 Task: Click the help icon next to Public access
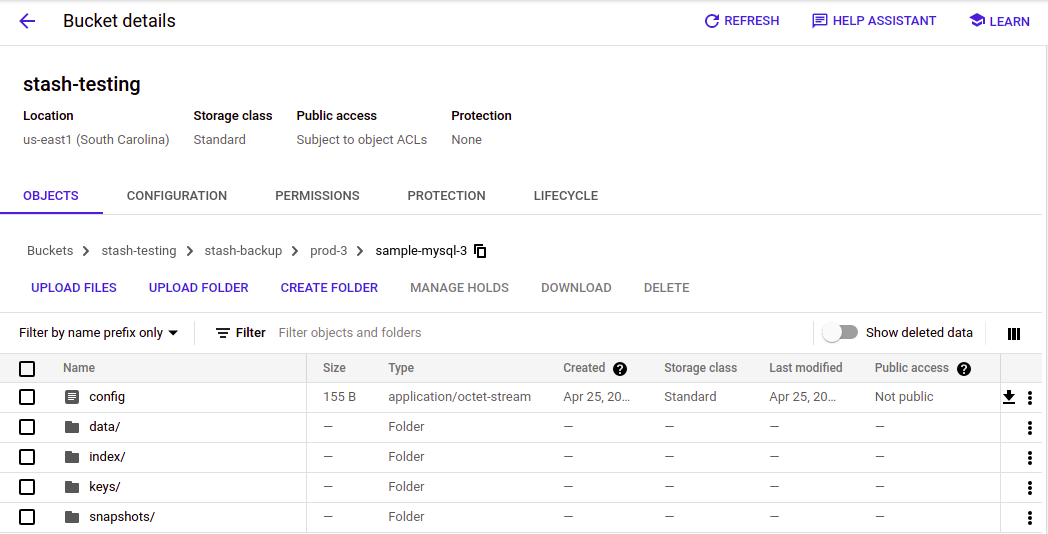click(x=964, y=368)
